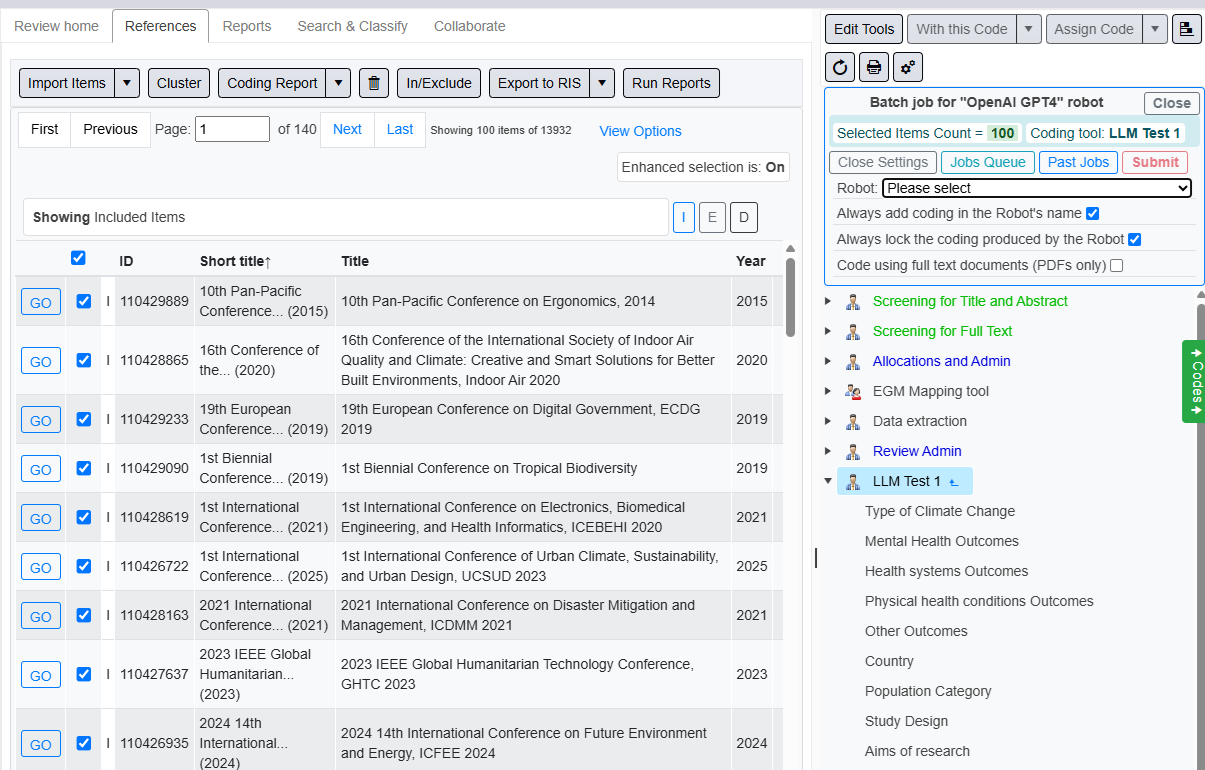The height and width of the screenshot is (770, 1205).
Task: Expand the Screening for Title and Abstract tree
Action: (x=827, y=301)
